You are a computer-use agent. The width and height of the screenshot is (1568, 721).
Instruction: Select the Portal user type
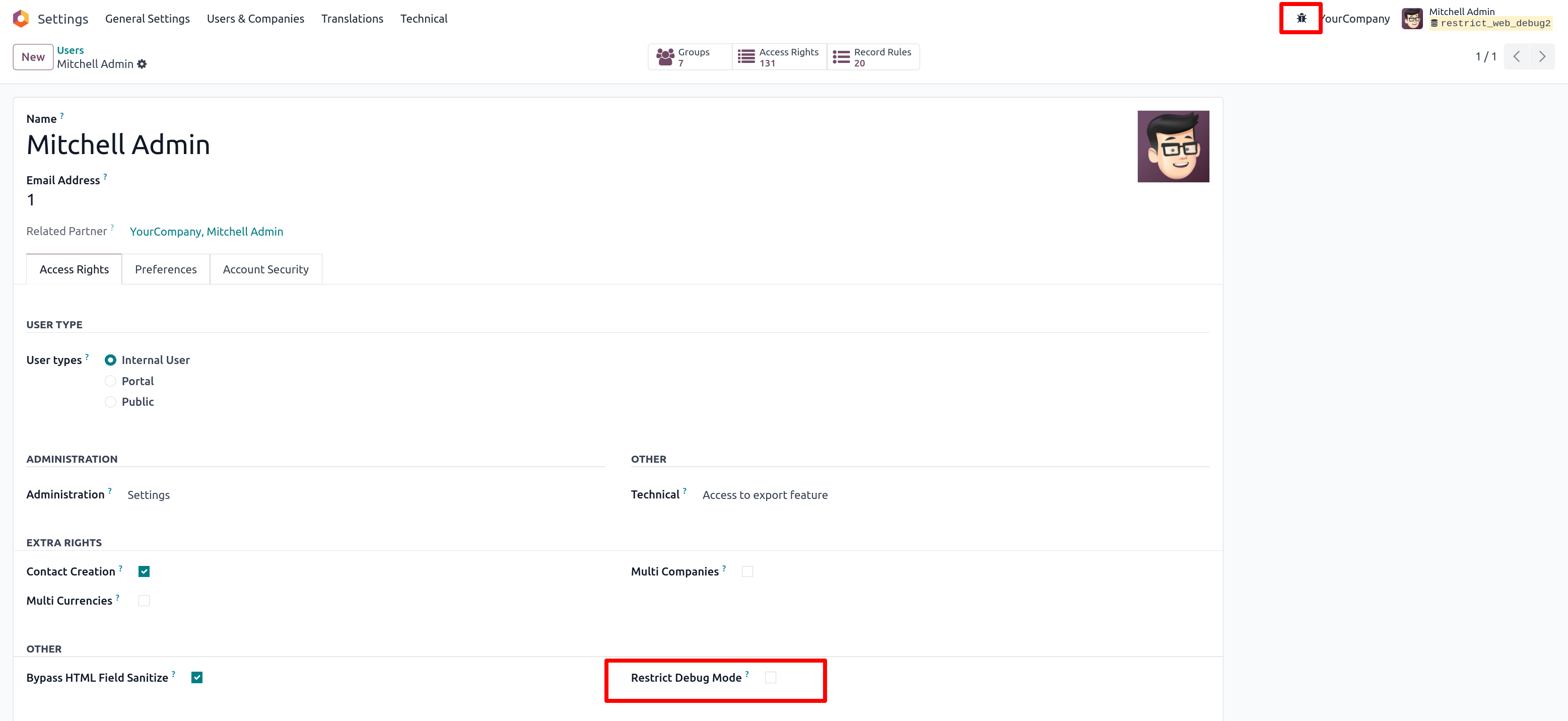pyautogui.click(x=110, y=381)
